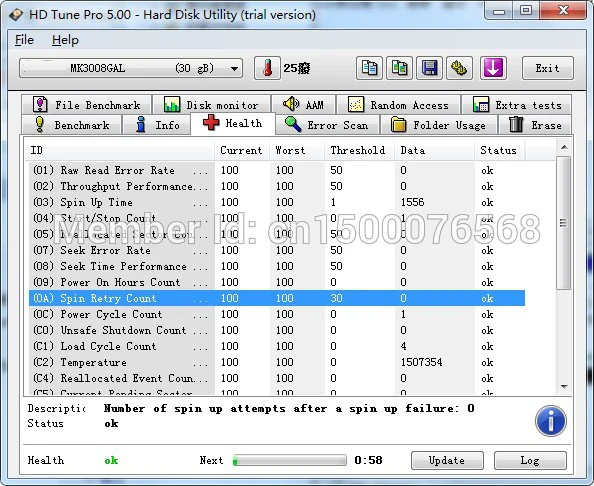Click the Next update progress bar

[x=289, y=460]
